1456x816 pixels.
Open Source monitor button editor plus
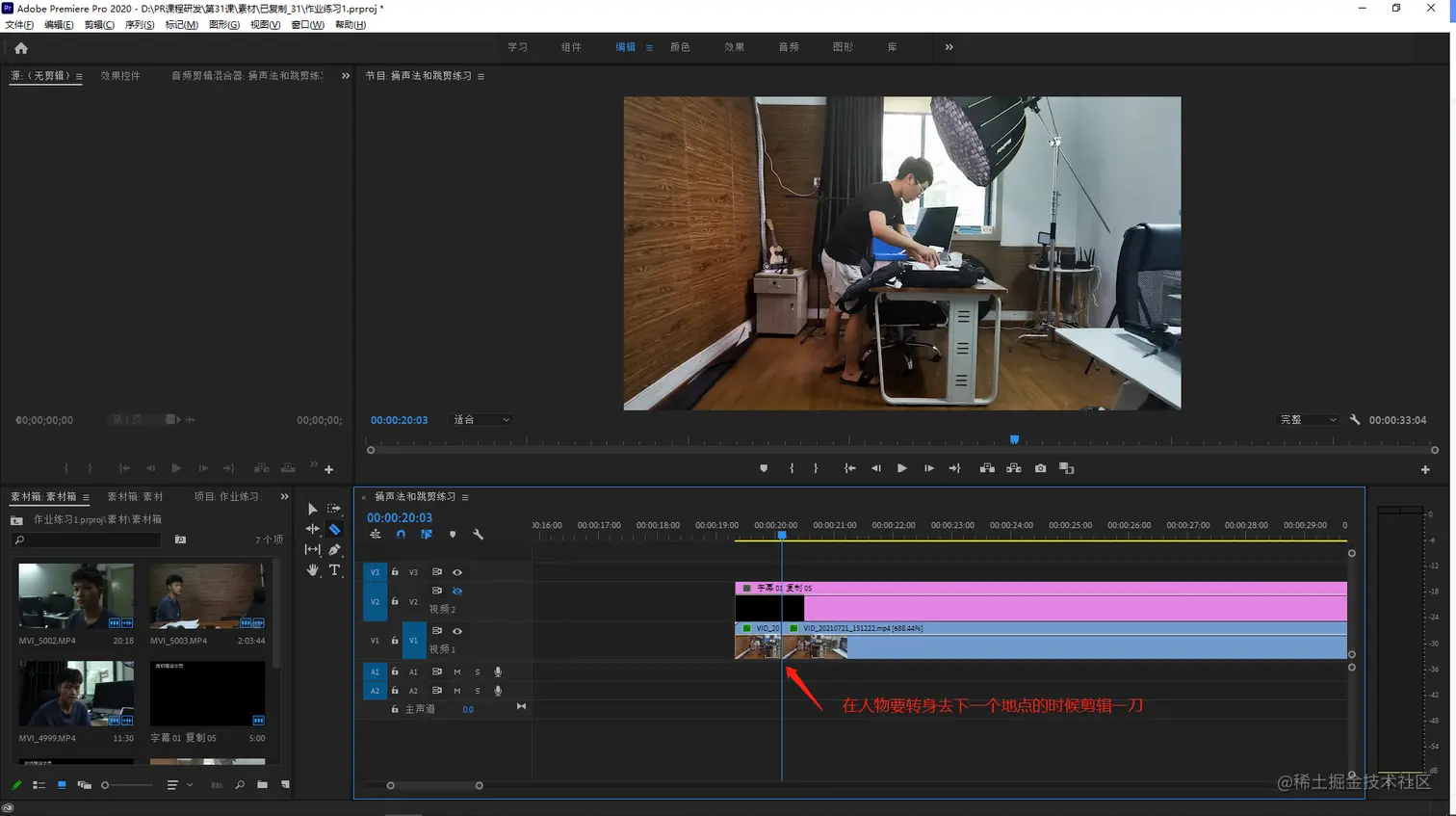pyautogui.click(x=328, y=469)
